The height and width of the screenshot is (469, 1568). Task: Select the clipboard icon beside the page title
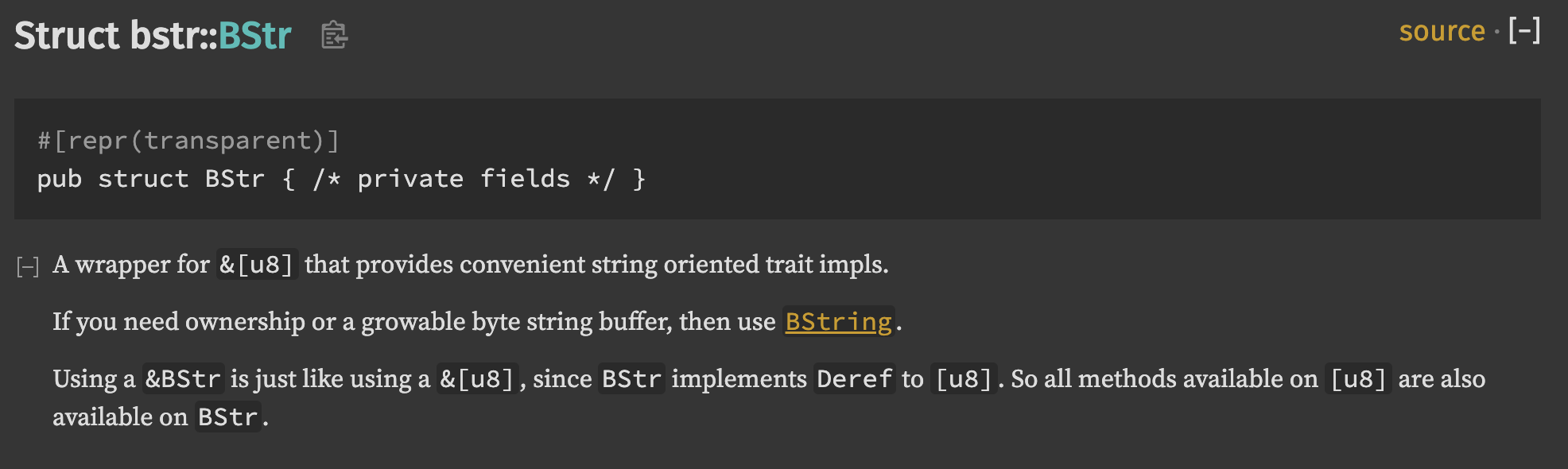(334, 36)
